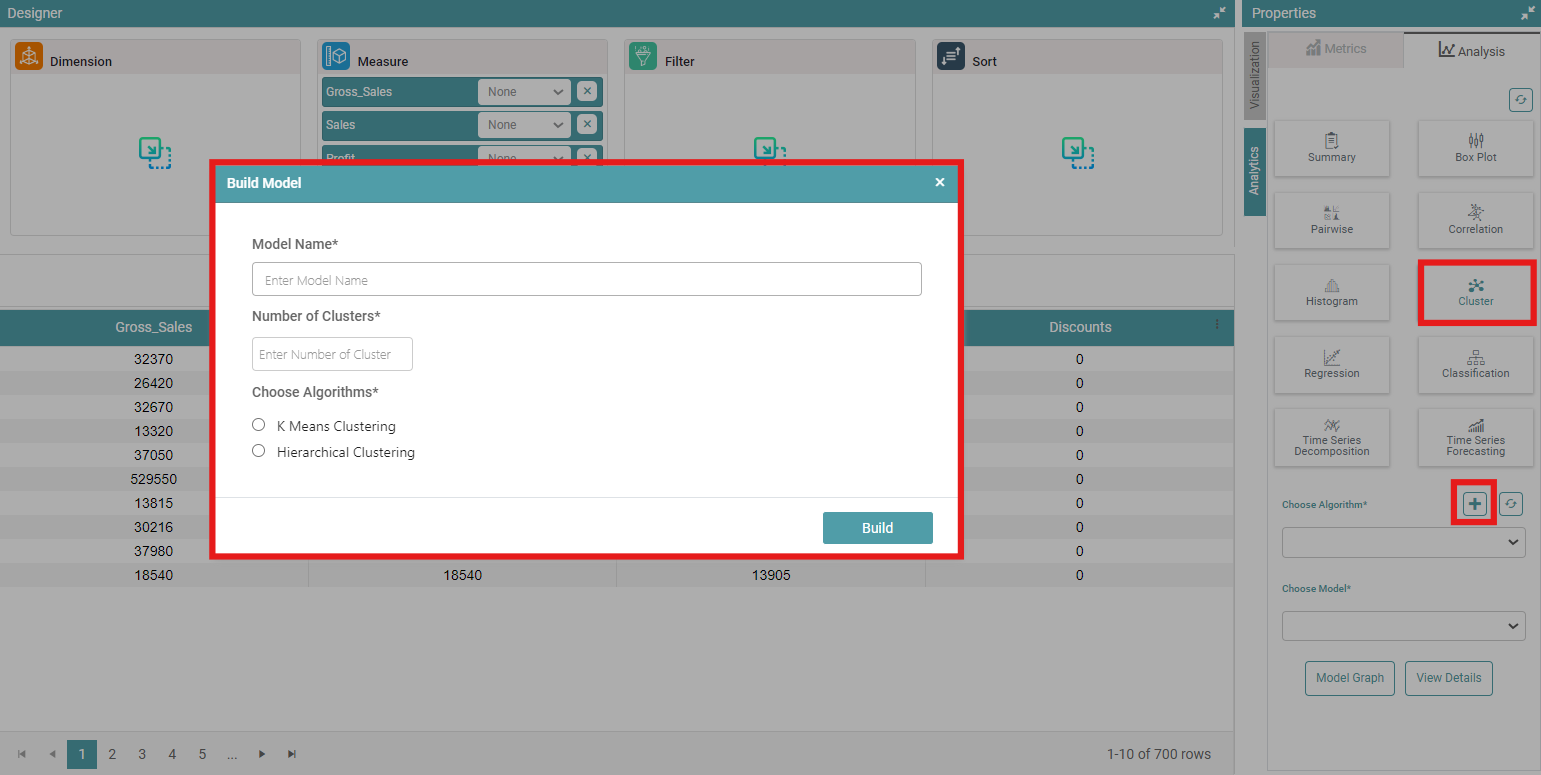Select Hierarchical Clustering radio button
Viewport: 1541px width, 775px height.
click(259, 451)
